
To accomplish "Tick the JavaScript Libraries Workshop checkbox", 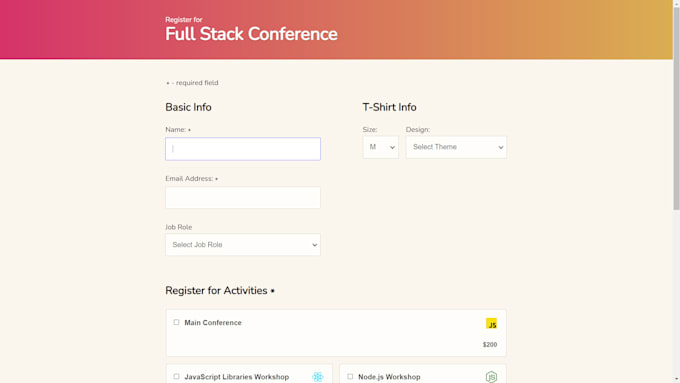I will click(176, 376).
